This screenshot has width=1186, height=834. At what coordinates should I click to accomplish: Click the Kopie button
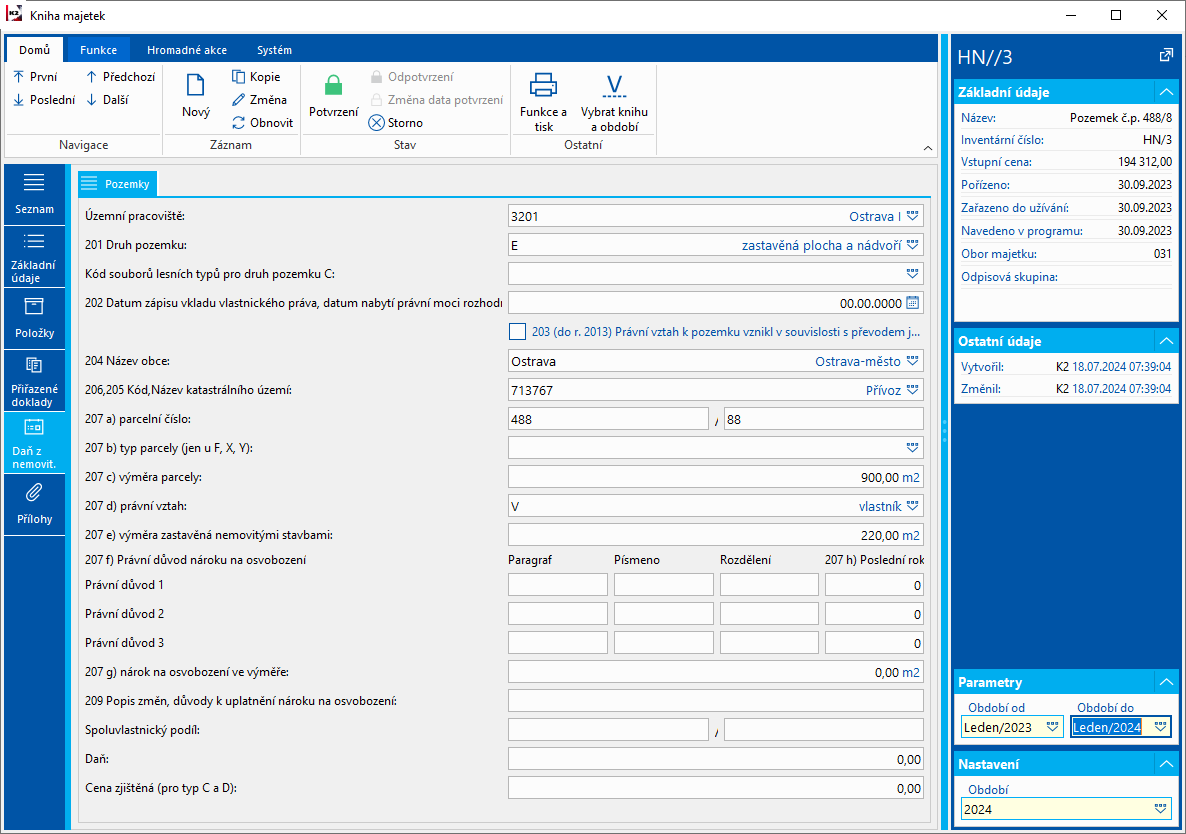coord(256,77)
